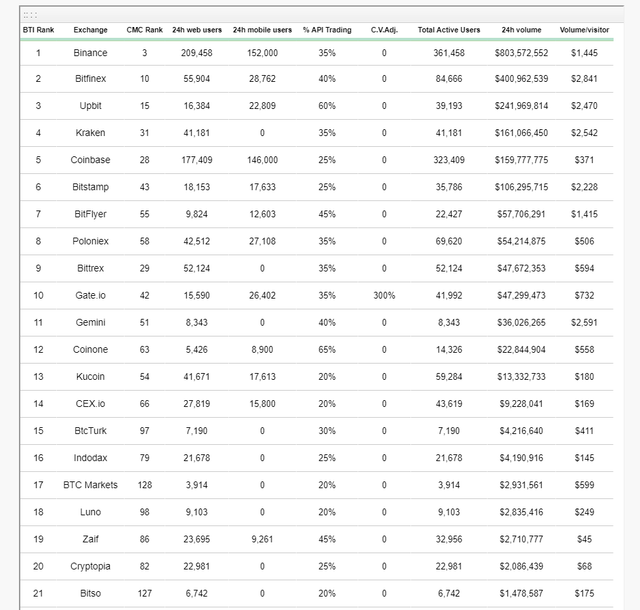The width and height of the screenshot is (640, 610).
Task: Click the drag handle dots icon
Action: tap(30, 16)
